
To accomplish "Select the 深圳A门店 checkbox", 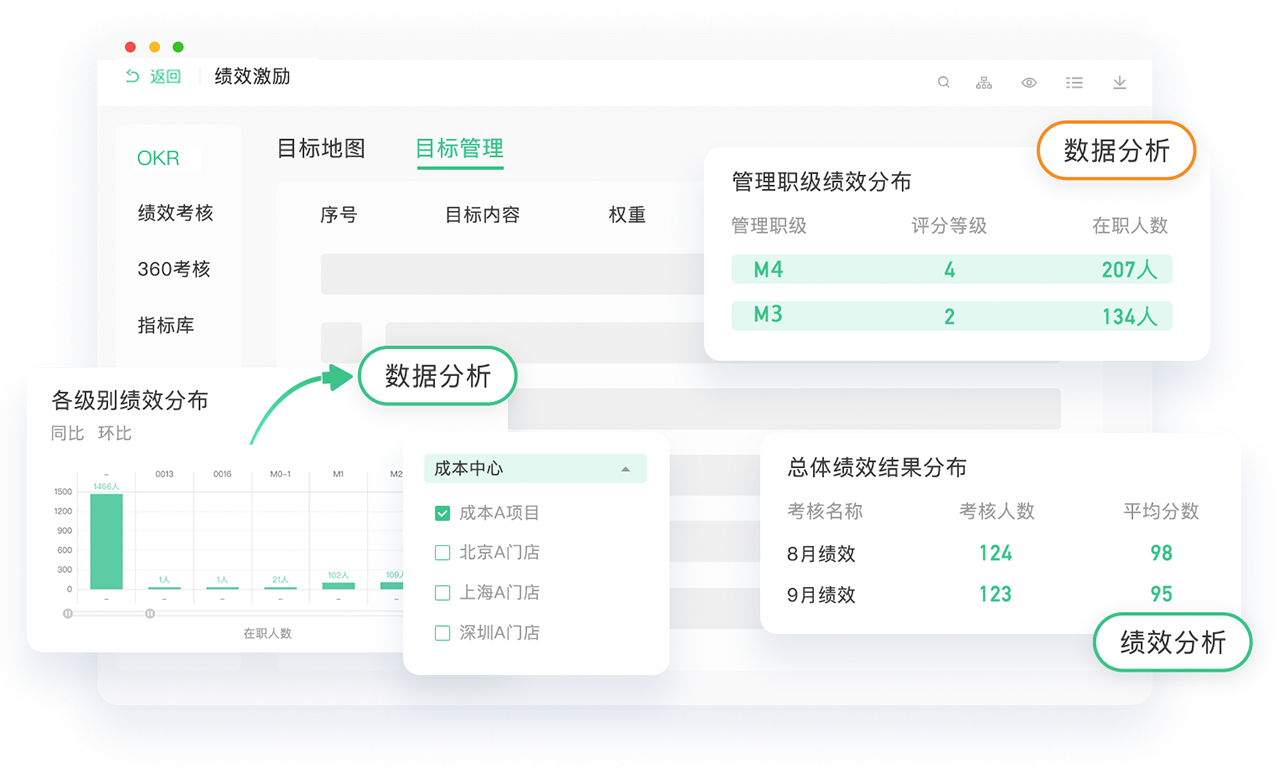I will point(442,633).
